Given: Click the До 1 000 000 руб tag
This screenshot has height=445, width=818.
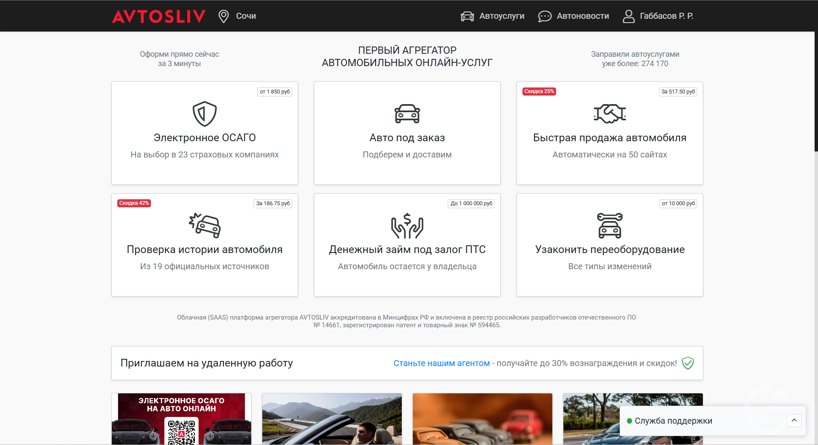Looking at the screenshot, I should (x=471, y=203).
